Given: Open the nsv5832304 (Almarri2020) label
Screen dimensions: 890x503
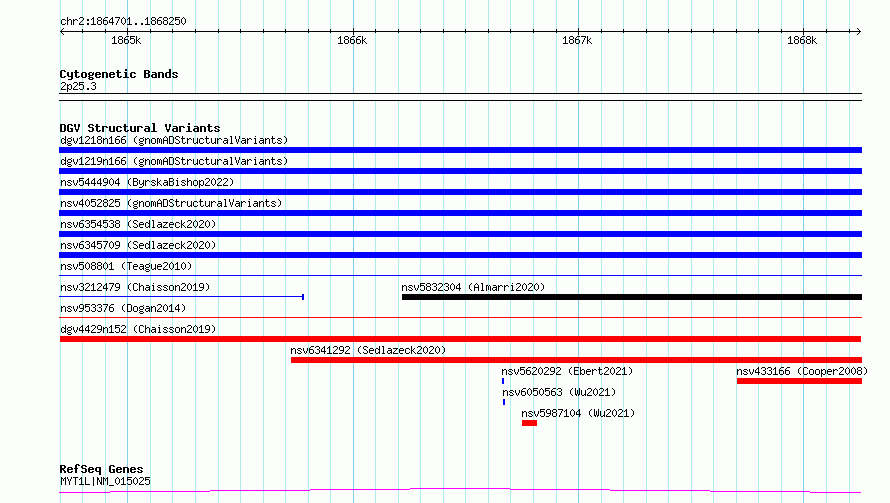Looking at the screenshot, I should 473,287.
